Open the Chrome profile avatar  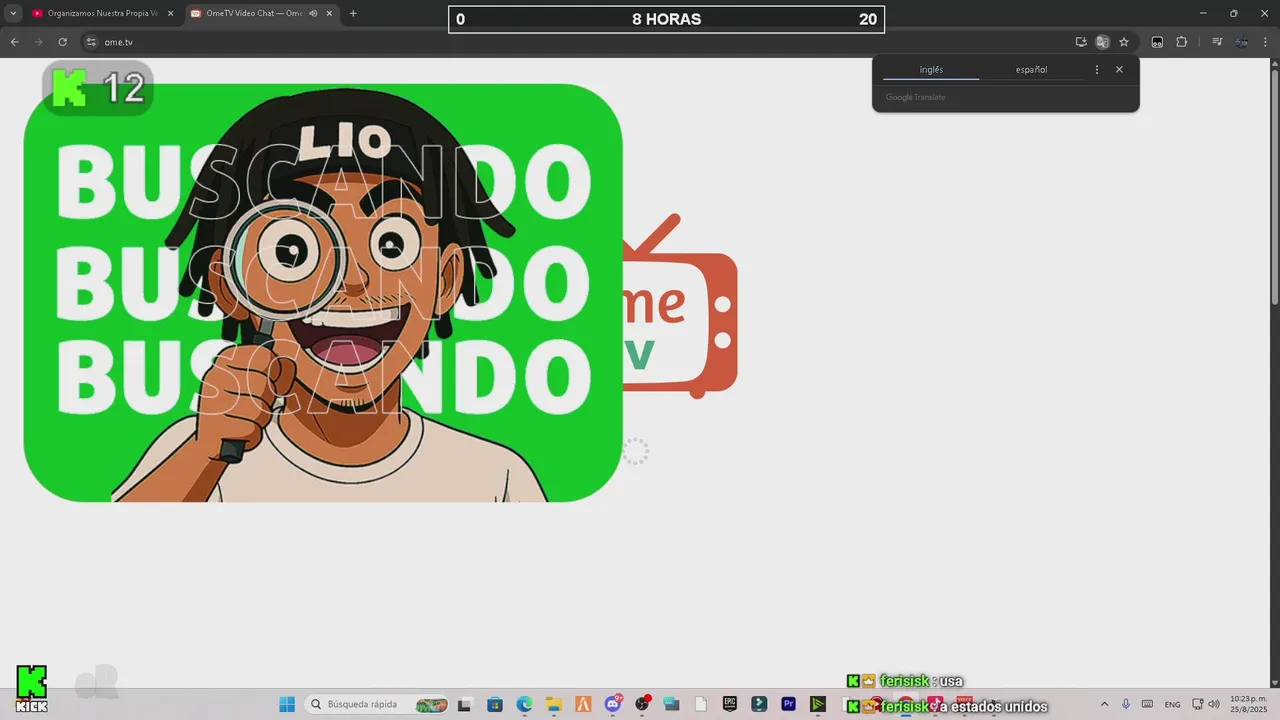pos(1241,42)
